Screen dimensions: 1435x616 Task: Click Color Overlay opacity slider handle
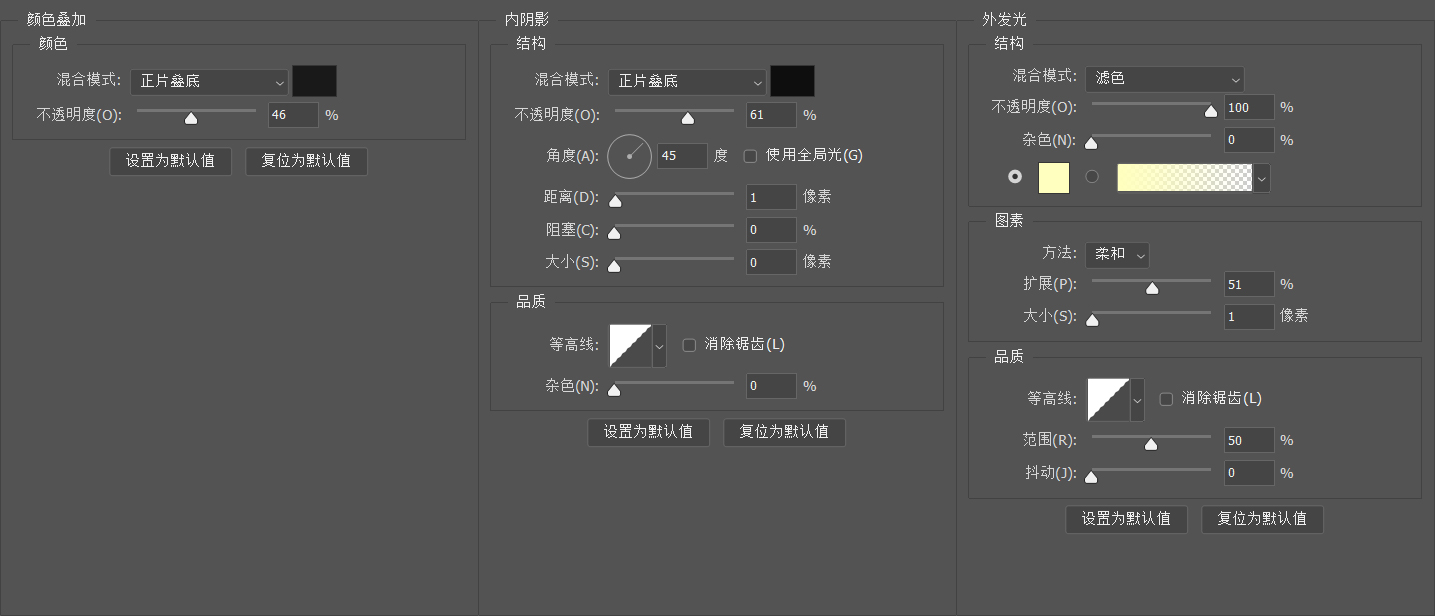pyautogui.click(x=191, y=118)
